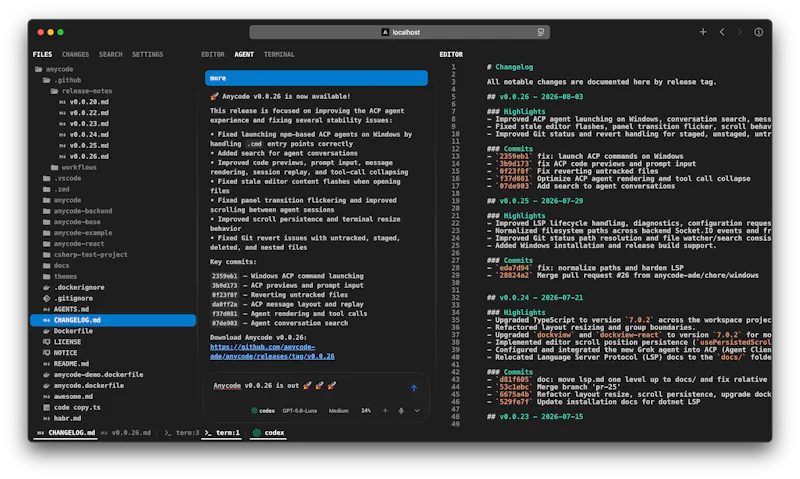Viewport: 800px width, 479px height.
Task: Collapse the anycode root folder
Action: 54,69
